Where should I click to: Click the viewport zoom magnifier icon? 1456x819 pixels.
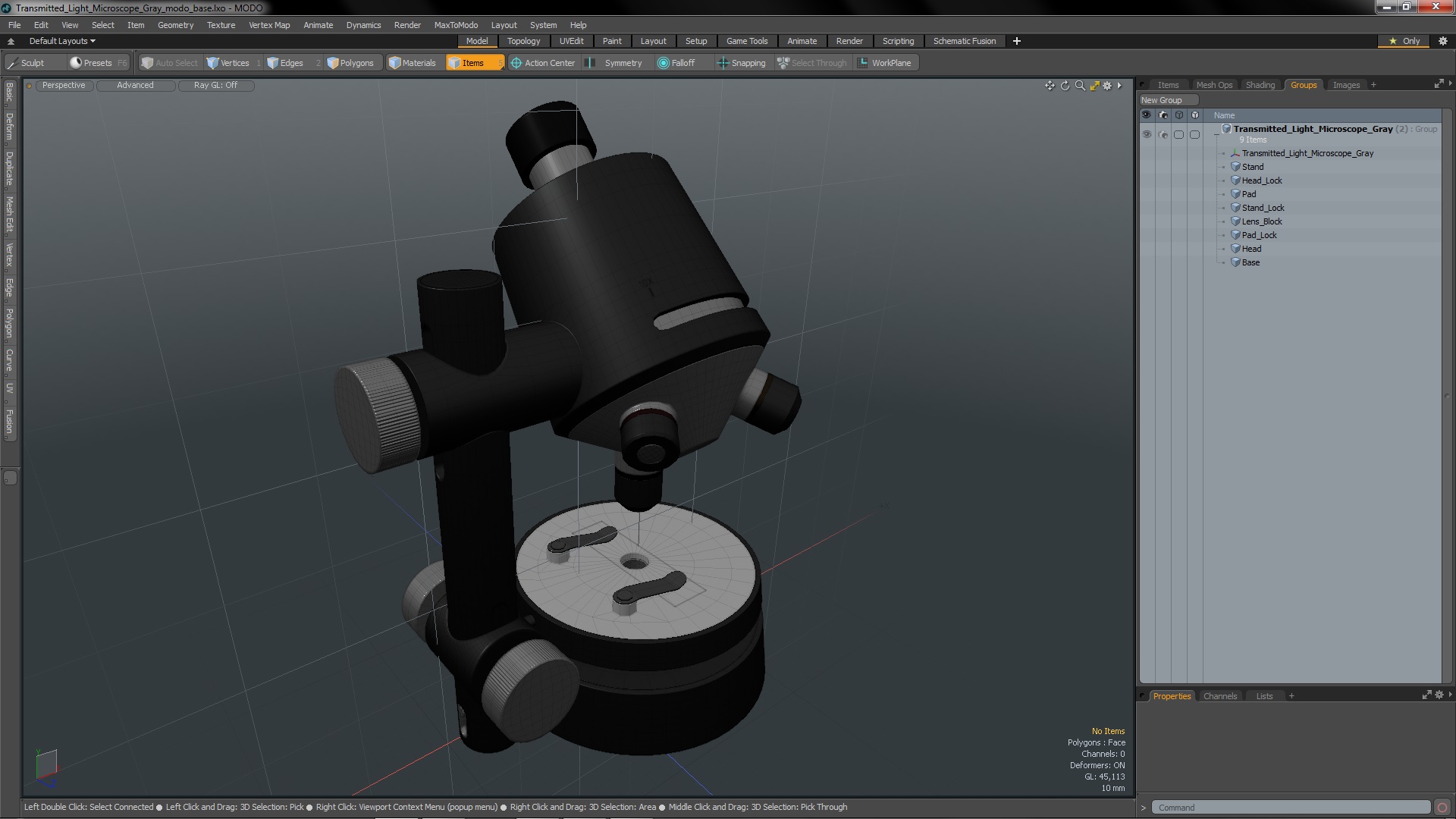click(1080, 86)
